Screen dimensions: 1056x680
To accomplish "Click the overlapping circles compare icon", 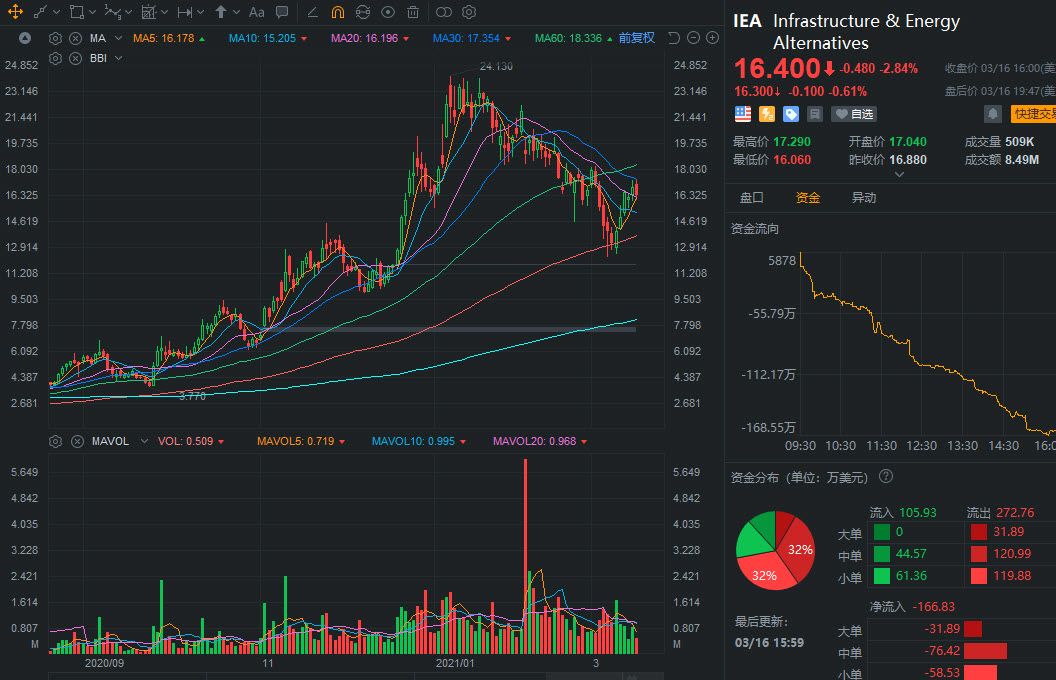I will tap(444, 12).
